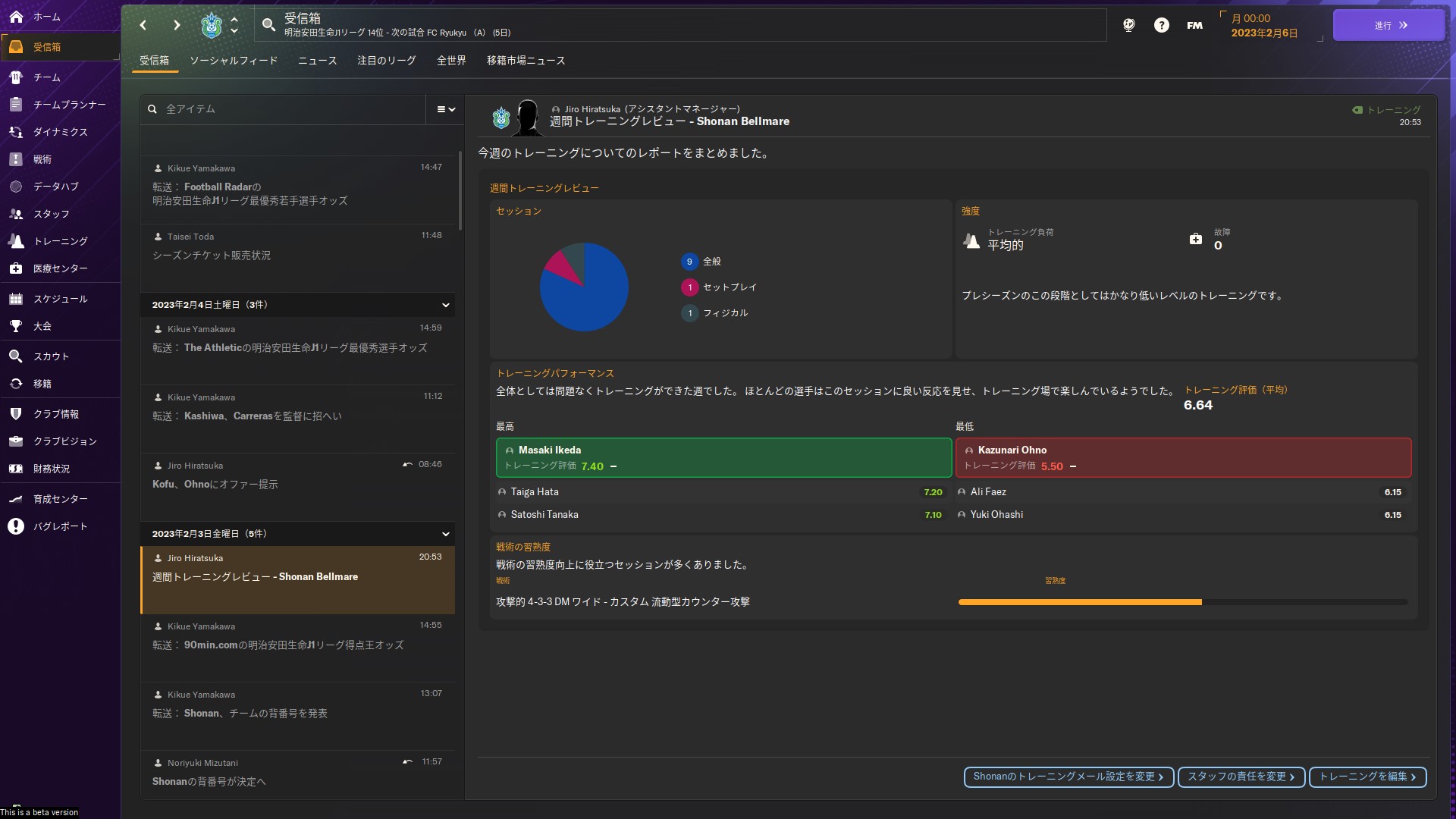This screenshot has width=1456, height=819.
Task: Open the ホーム (Home) section in sidebar
Action: point(47,17)
